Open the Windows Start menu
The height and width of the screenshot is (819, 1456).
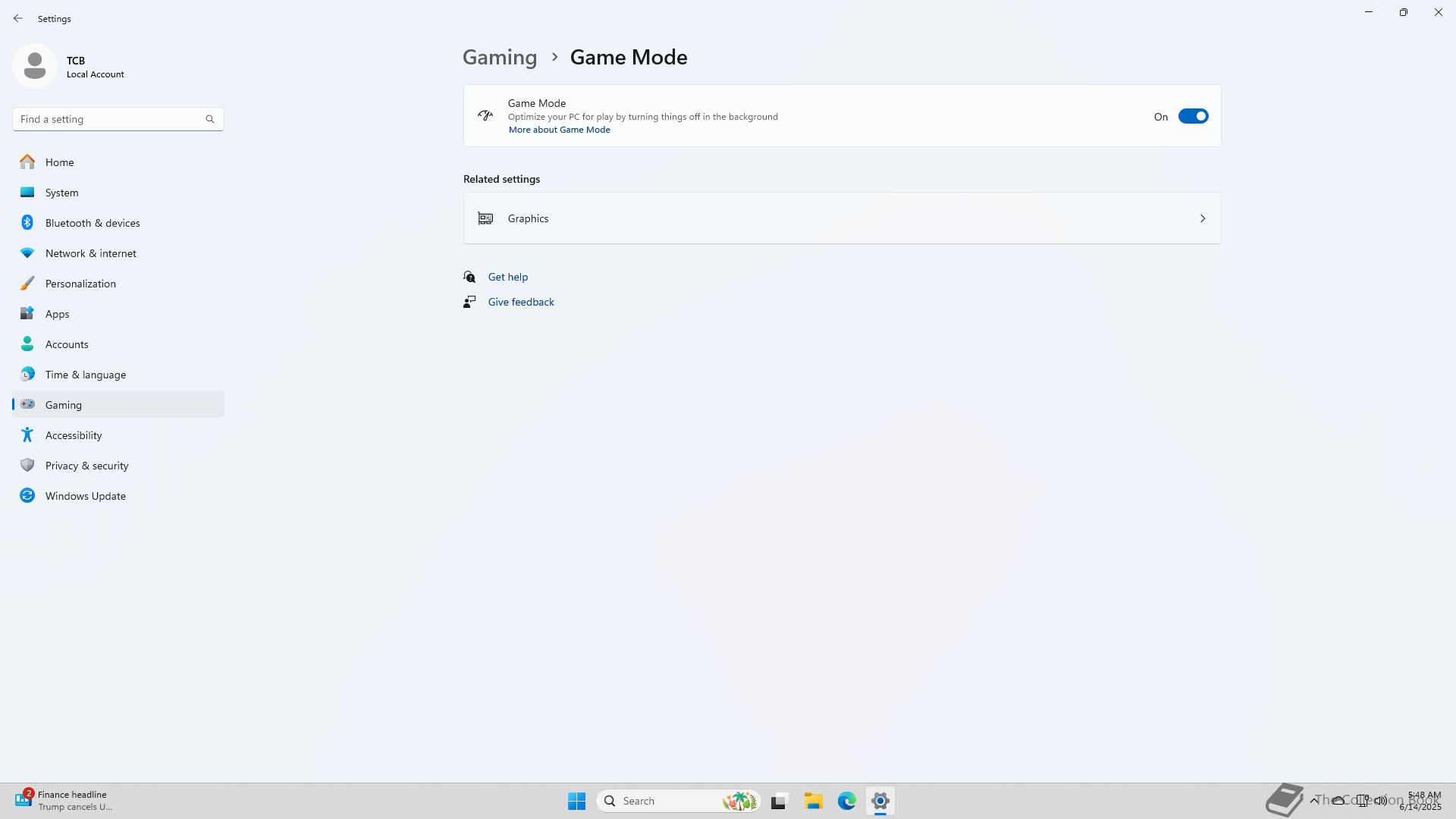coord(576,801)
